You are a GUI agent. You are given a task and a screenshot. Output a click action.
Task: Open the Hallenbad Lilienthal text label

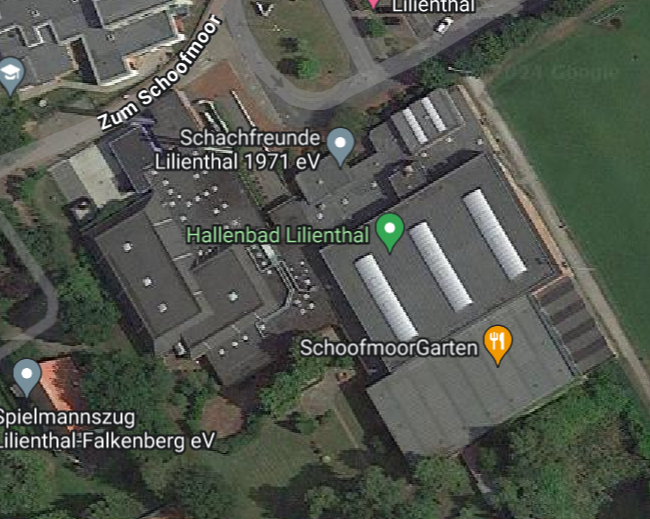pyautogui.click(x=278, y=235)
